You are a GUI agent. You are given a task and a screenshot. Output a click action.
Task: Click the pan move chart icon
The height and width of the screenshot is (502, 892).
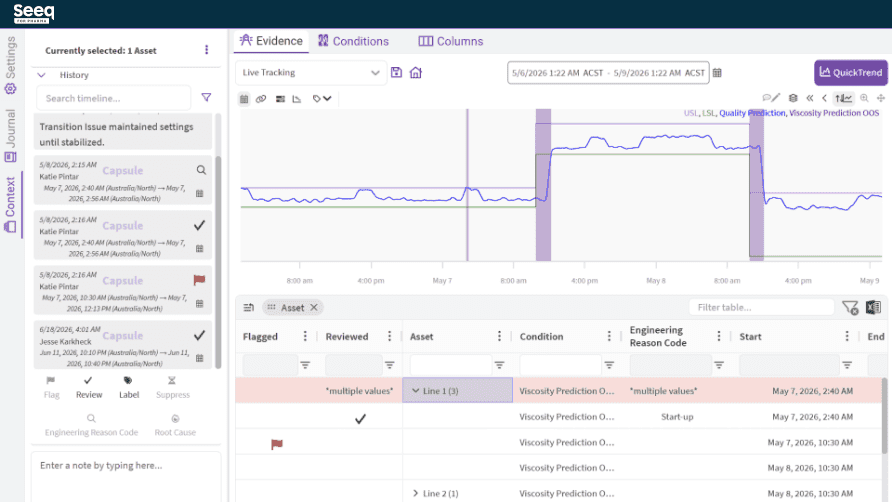pos(881,98)
